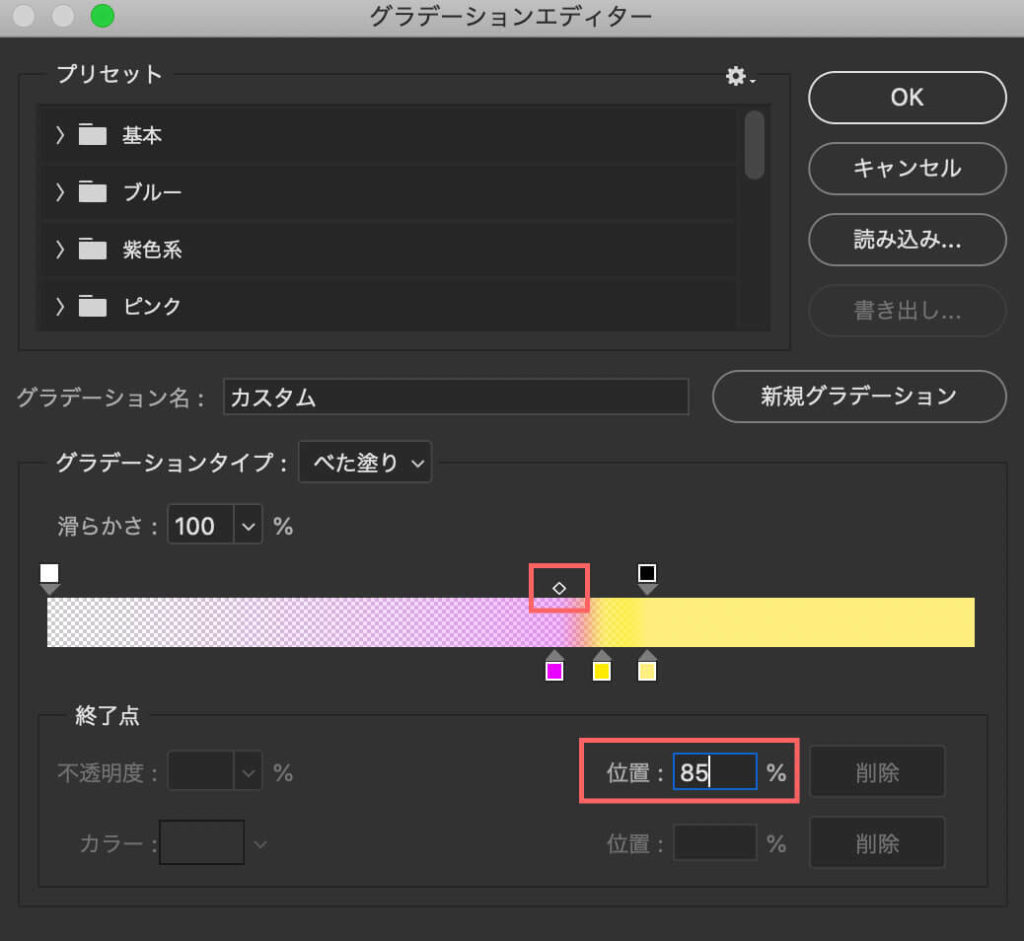Image resolution: width=1024 pixels, height=941 pixels.
Task: Click the gradient preview bar
Action: coord(511,622)
